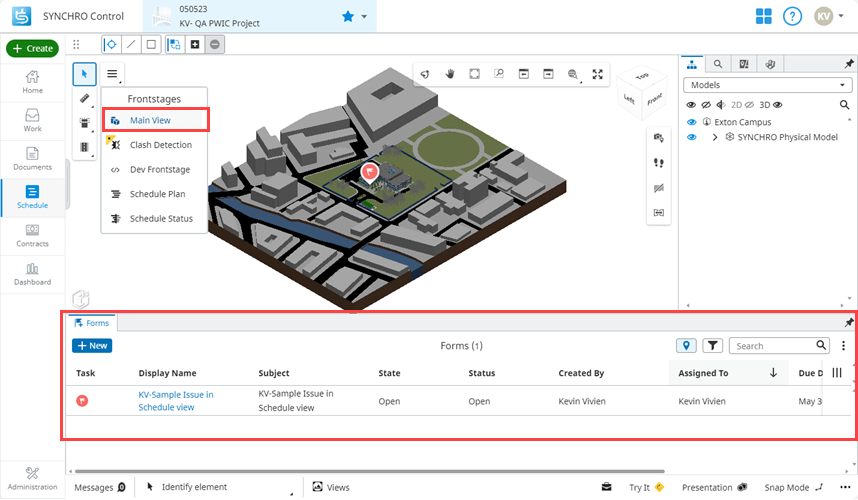Image resolution: width=858 pixels, height=500 pixels.
Task: Open the Schedule section in sidebar
Action: coord(32,197)
